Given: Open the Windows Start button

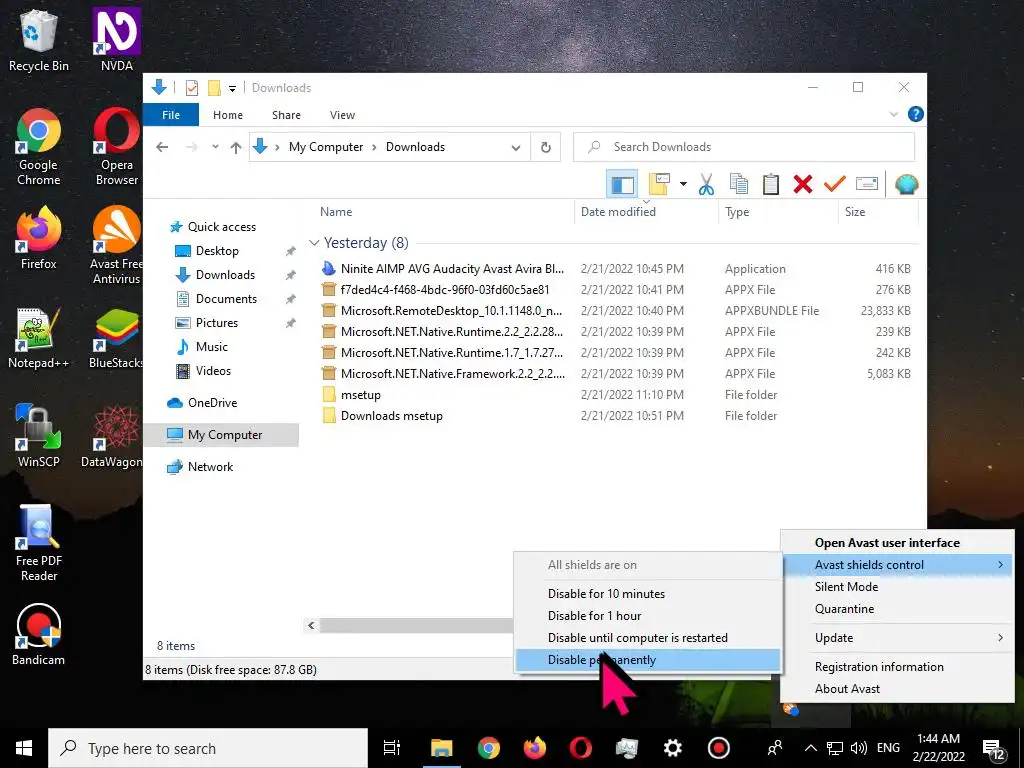Looking at the screenshot, I should pos(24,748).
